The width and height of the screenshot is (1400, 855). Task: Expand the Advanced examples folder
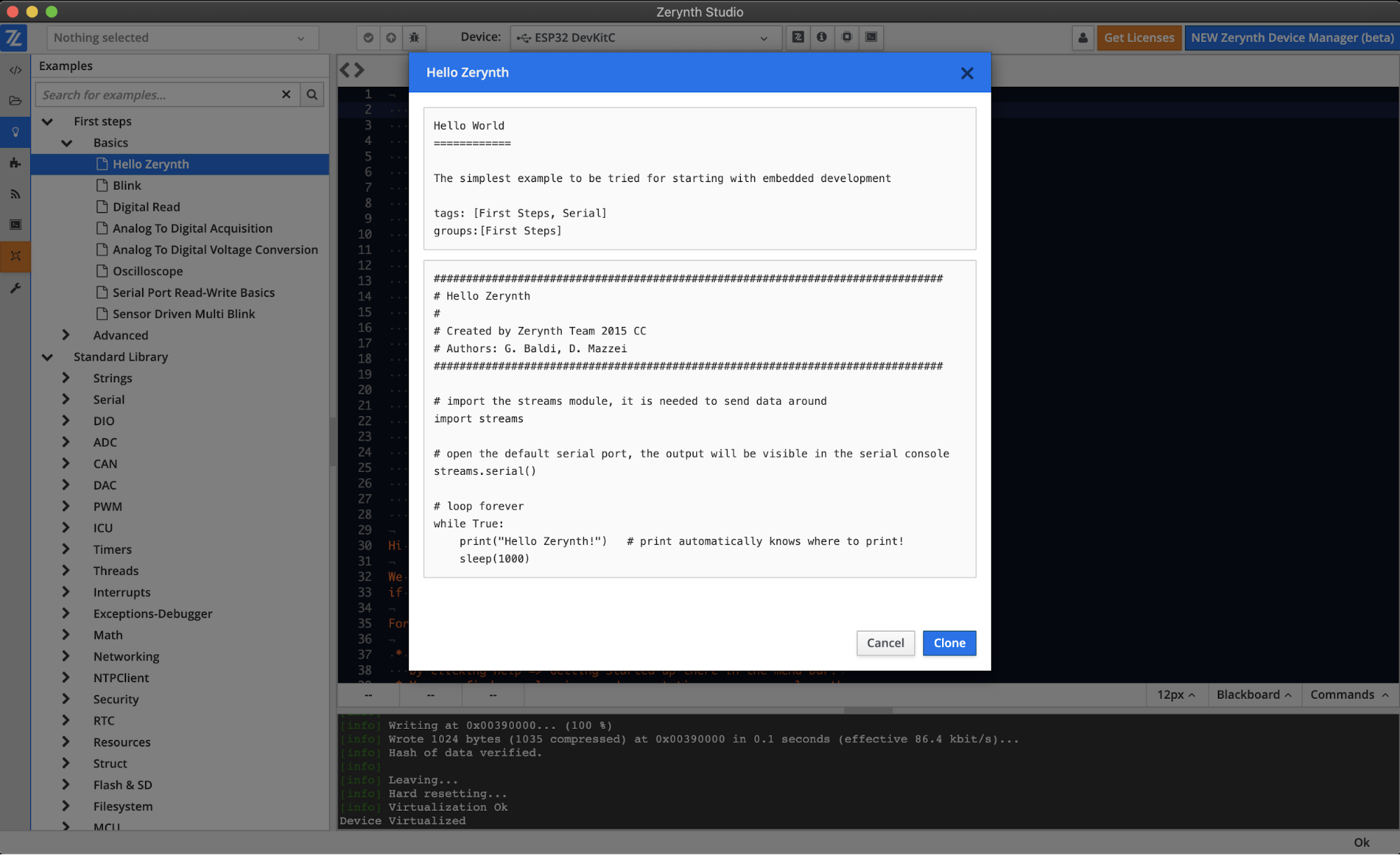tap(66, 335)
